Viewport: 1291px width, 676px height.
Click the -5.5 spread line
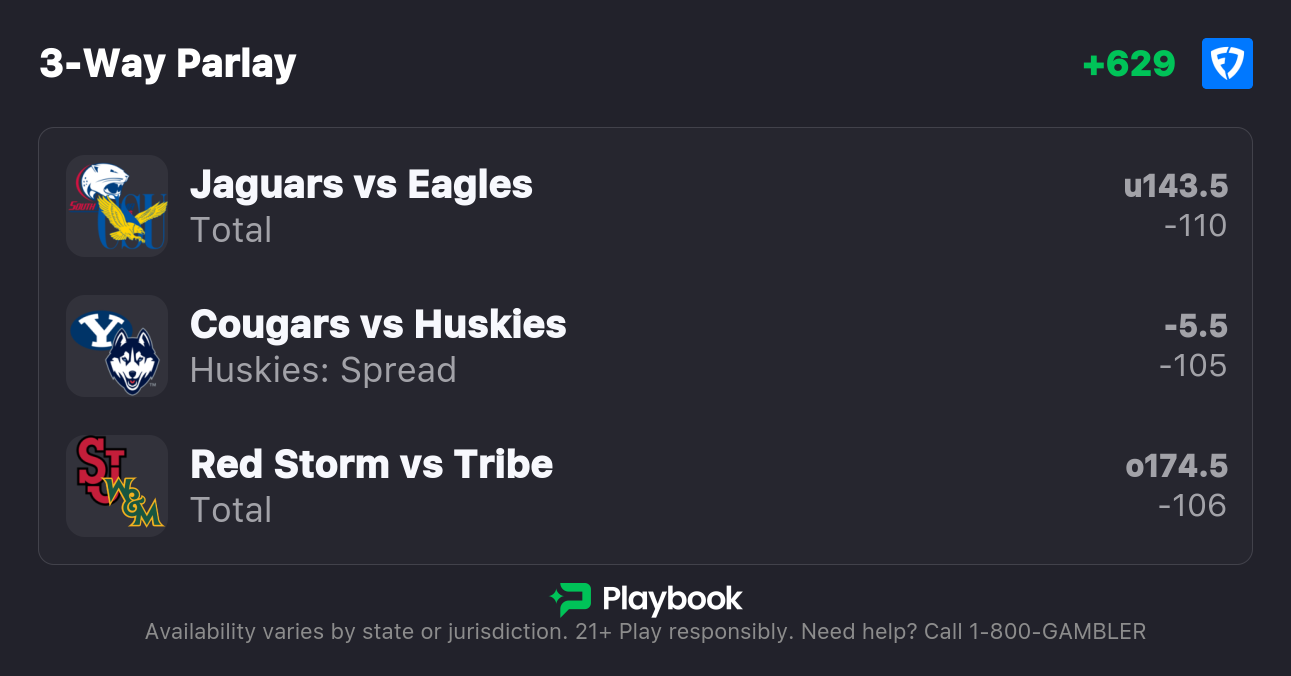pos(1195,326)
